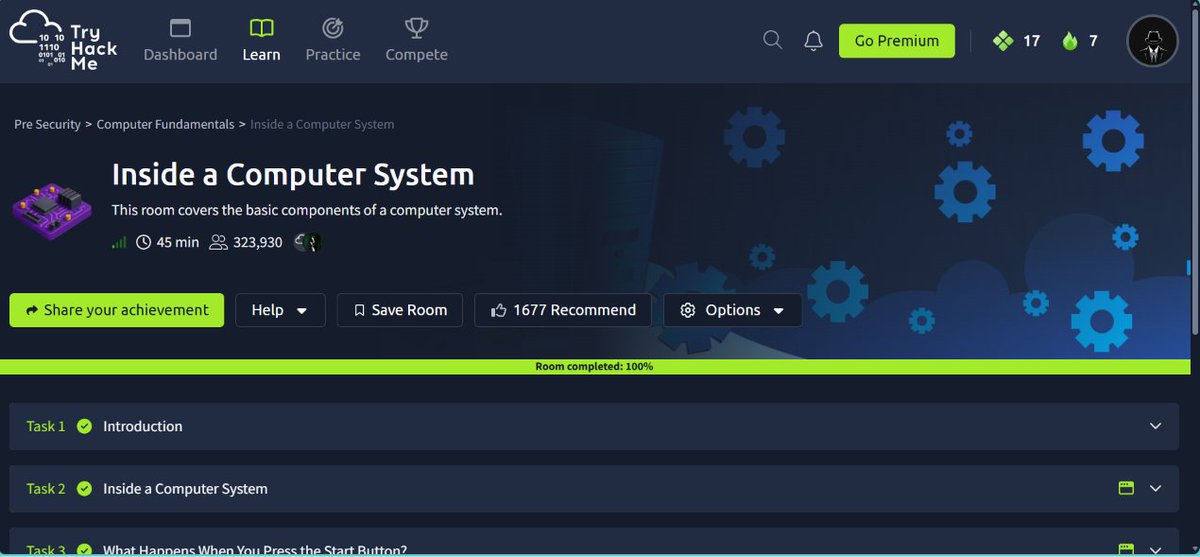Click the 1677 Recommend button

coord(563,310)
